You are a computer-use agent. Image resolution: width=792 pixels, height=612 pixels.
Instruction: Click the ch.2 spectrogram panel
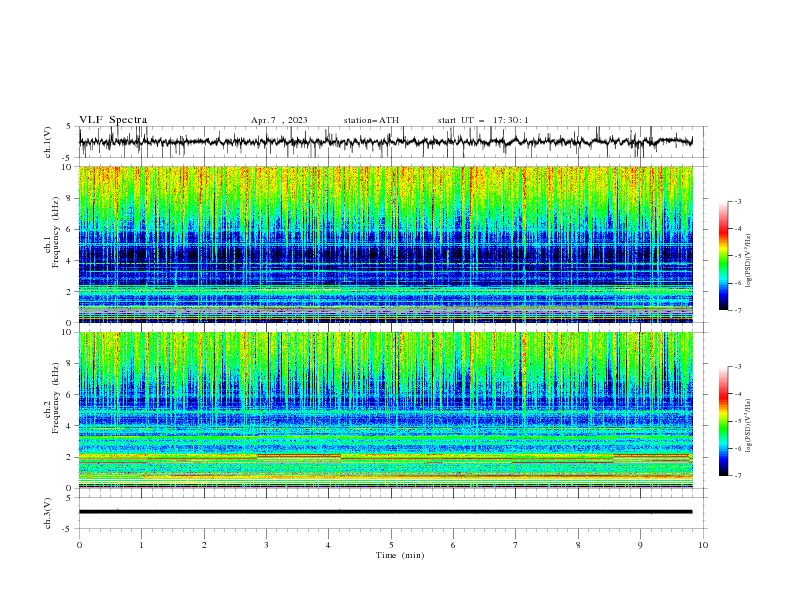coord(386,410)
